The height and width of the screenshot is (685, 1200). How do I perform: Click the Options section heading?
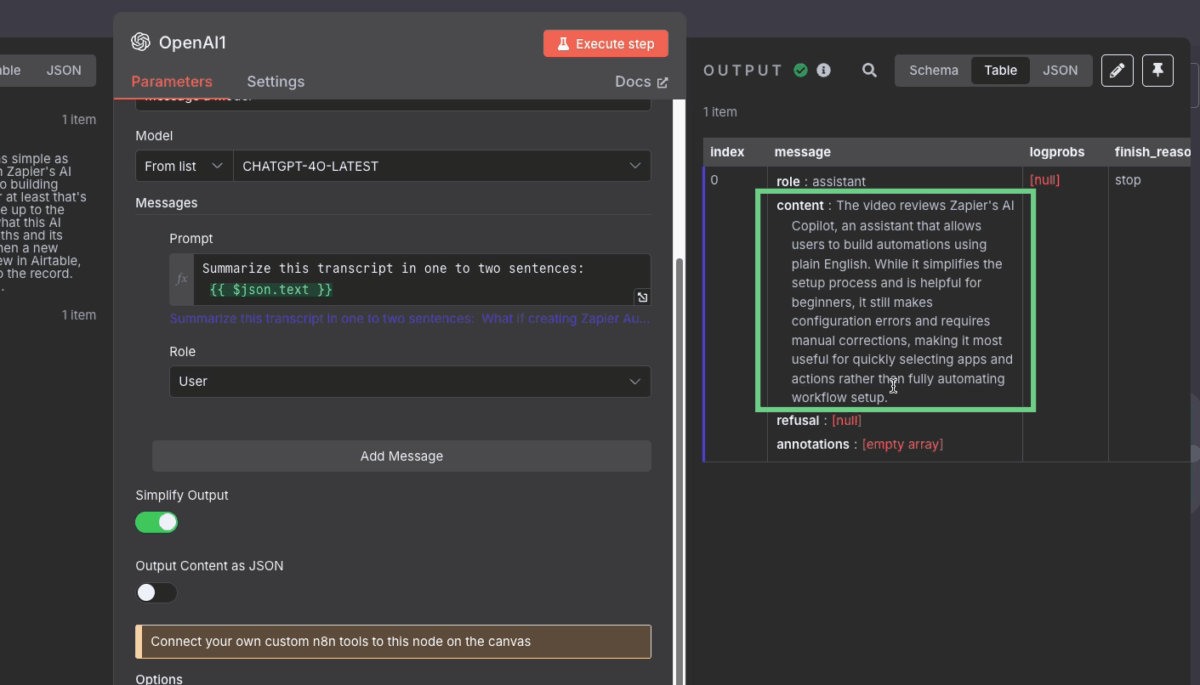(x=159, y=679)
